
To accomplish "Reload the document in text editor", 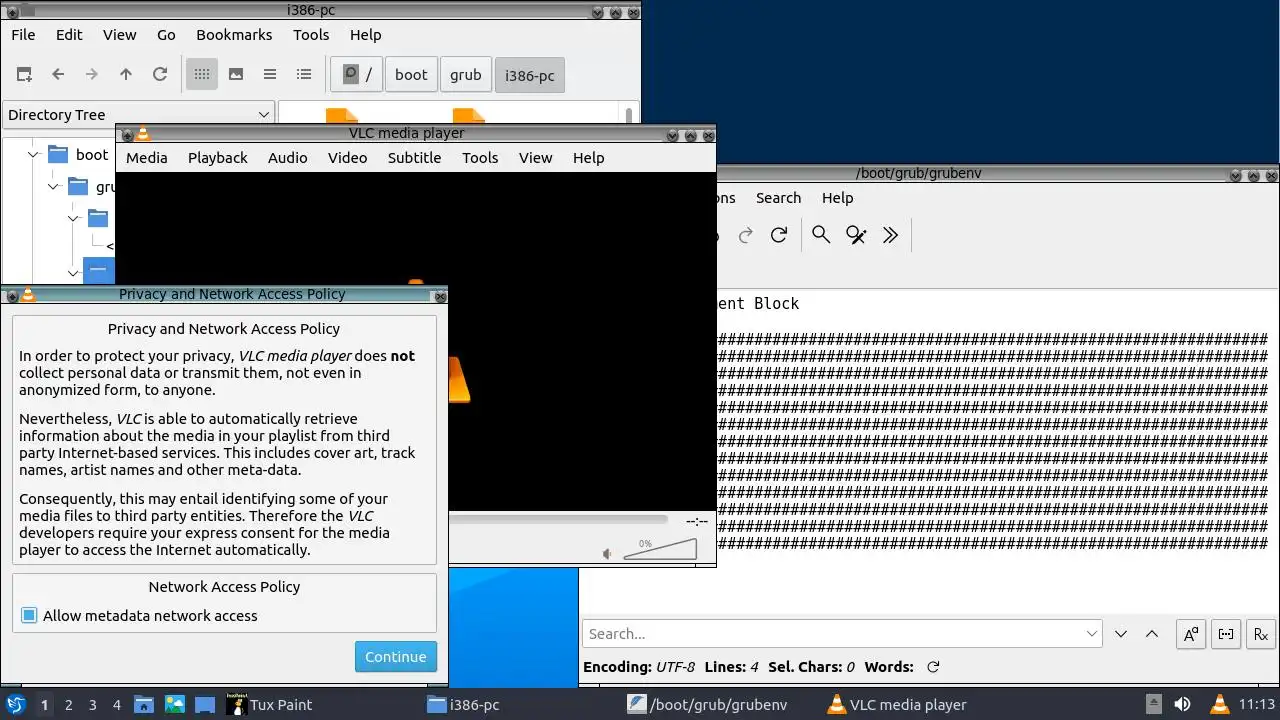I will click(x=779, y=235).
